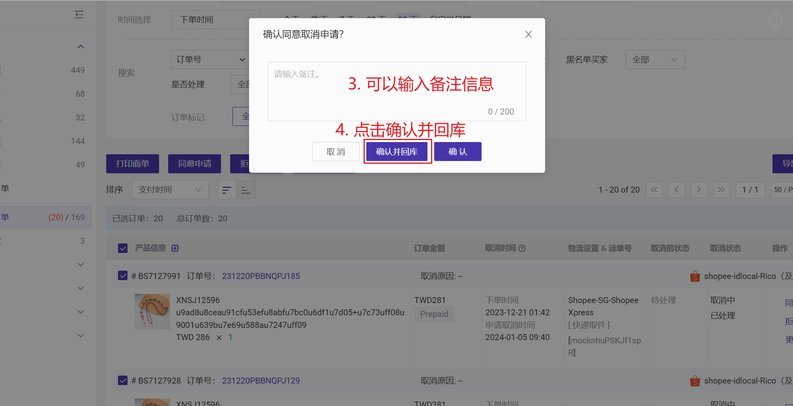This screenshot has height=406, width=793.
Task: Click 同意申请 button
Action: [x=194, y=164]
